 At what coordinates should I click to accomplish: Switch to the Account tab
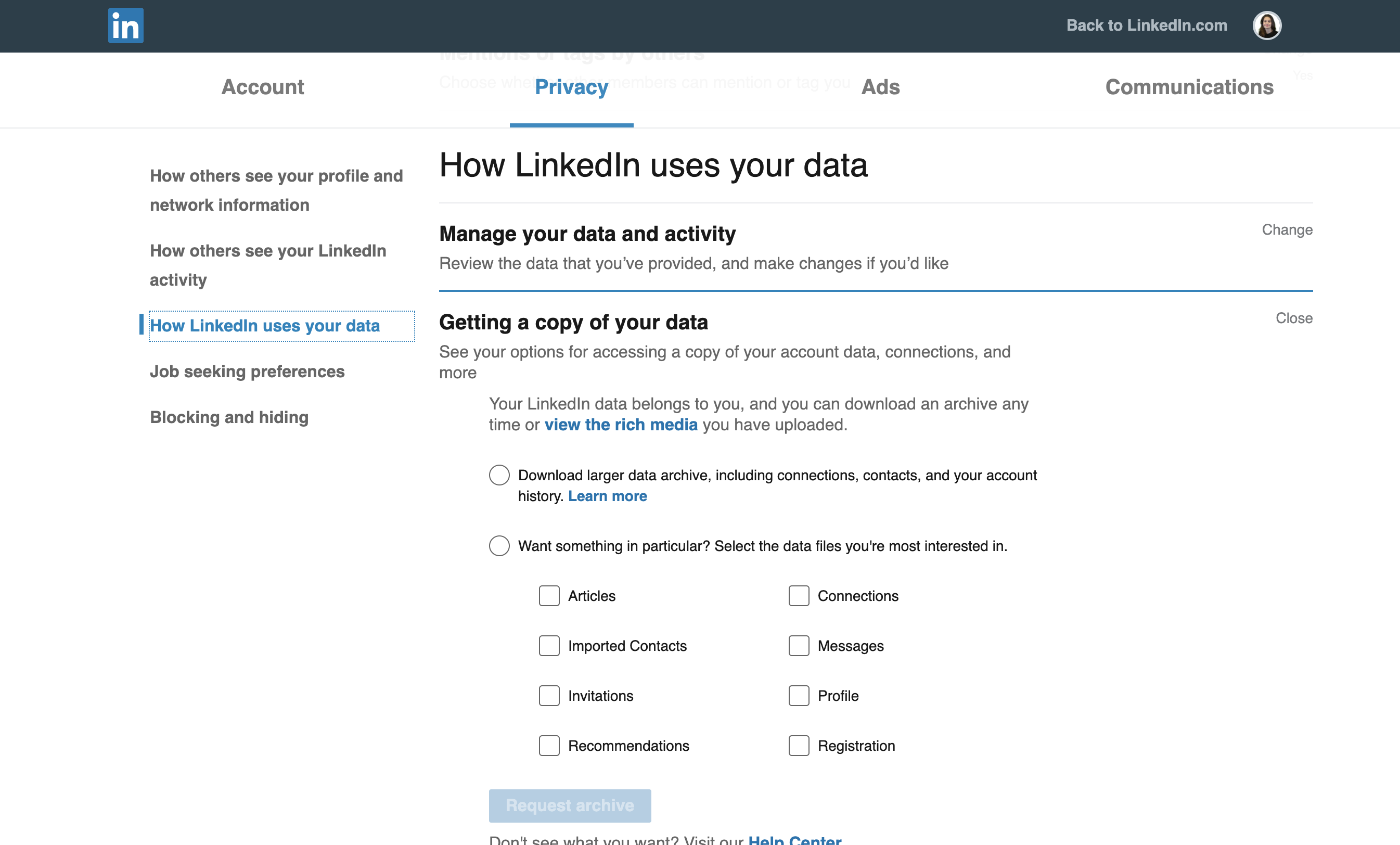[263, 87]
